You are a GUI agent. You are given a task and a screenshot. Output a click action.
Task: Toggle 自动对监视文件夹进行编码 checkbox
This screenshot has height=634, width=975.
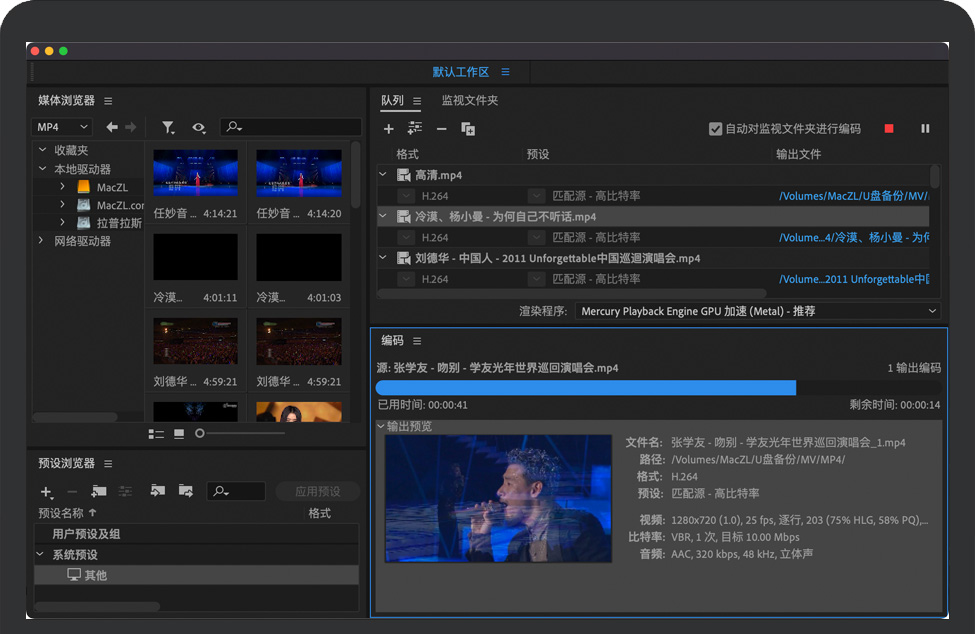click(715, 129)
